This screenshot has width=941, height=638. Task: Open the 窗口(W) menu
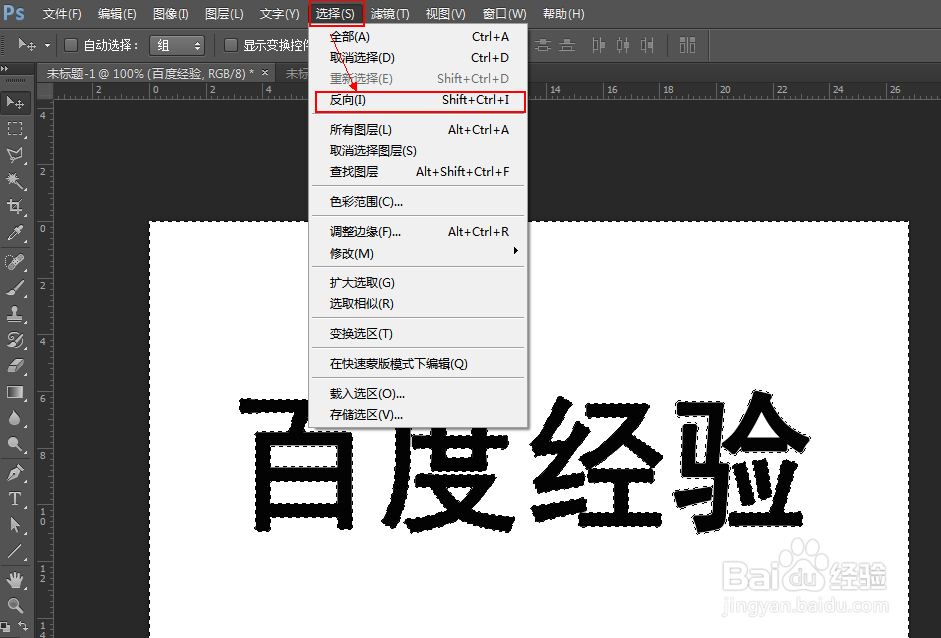coord(504,13)
